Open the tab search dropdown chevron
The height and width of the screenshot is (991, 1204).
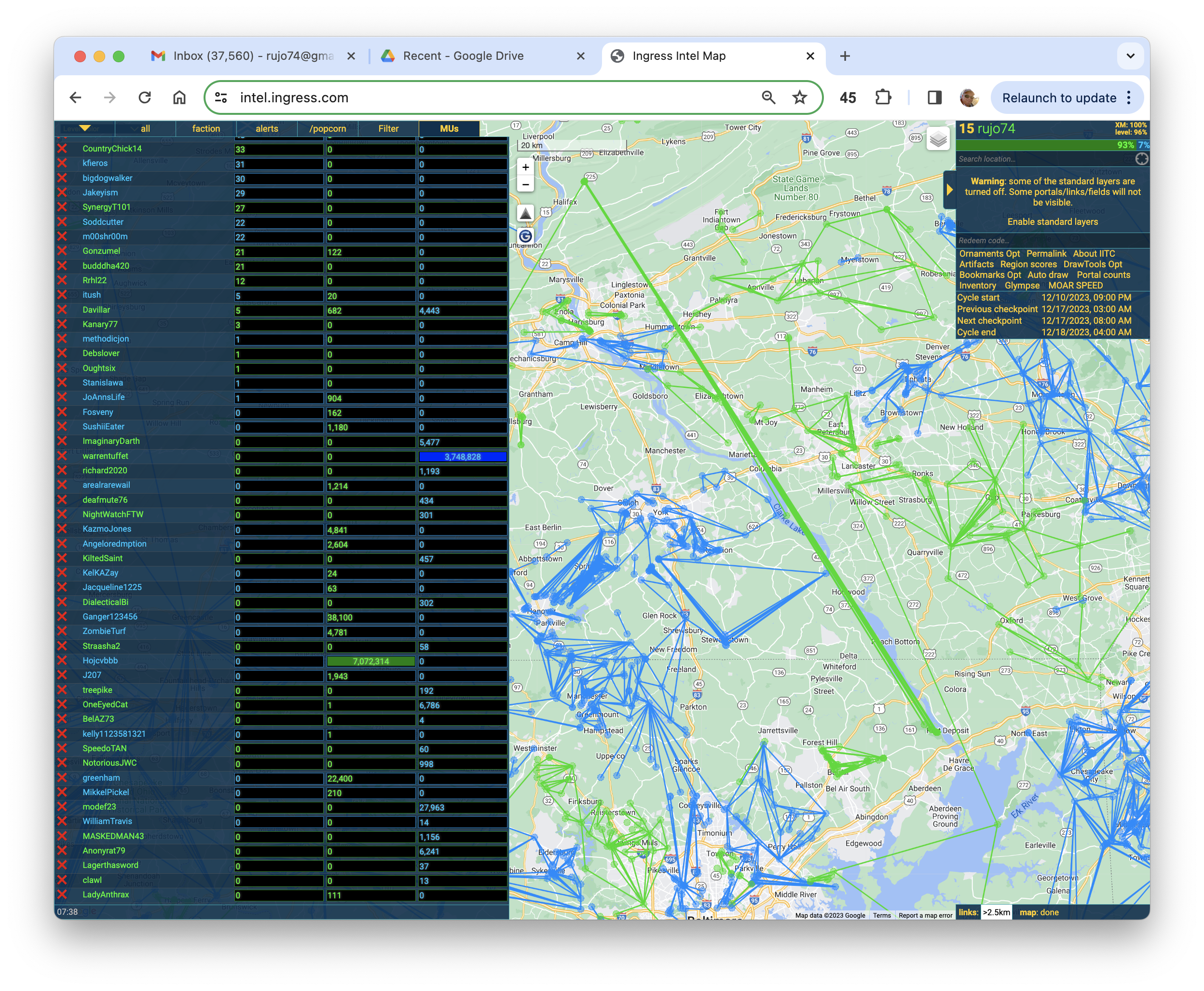[x=1130, y=56]
